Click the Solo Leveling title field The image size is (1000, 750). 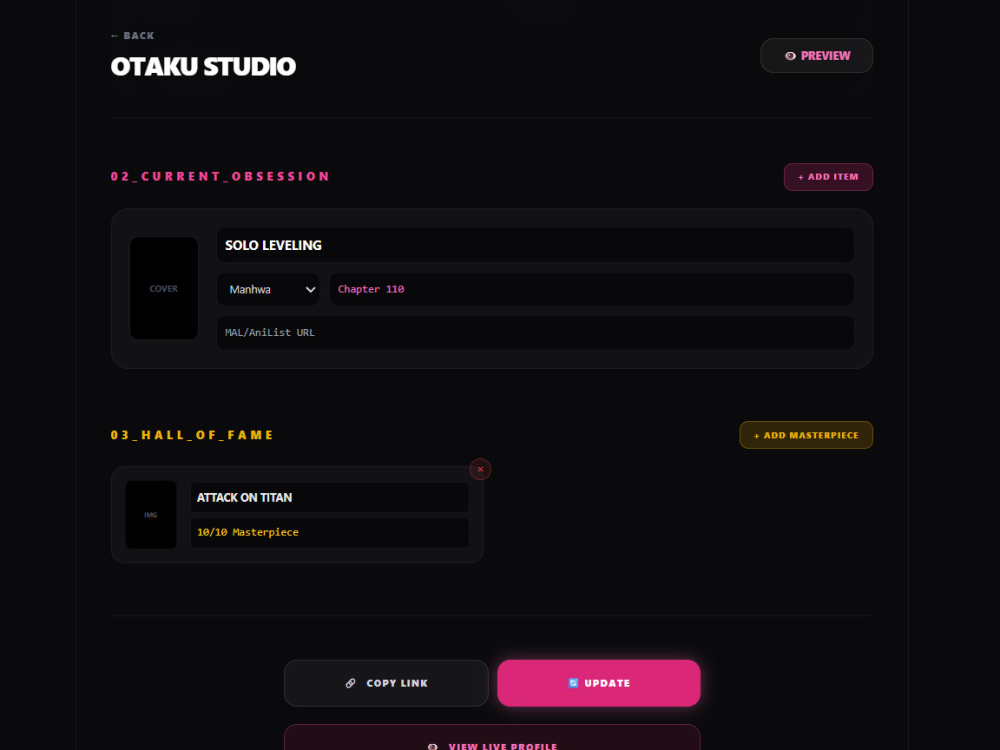pyautogui.click(x=535, y=245)
